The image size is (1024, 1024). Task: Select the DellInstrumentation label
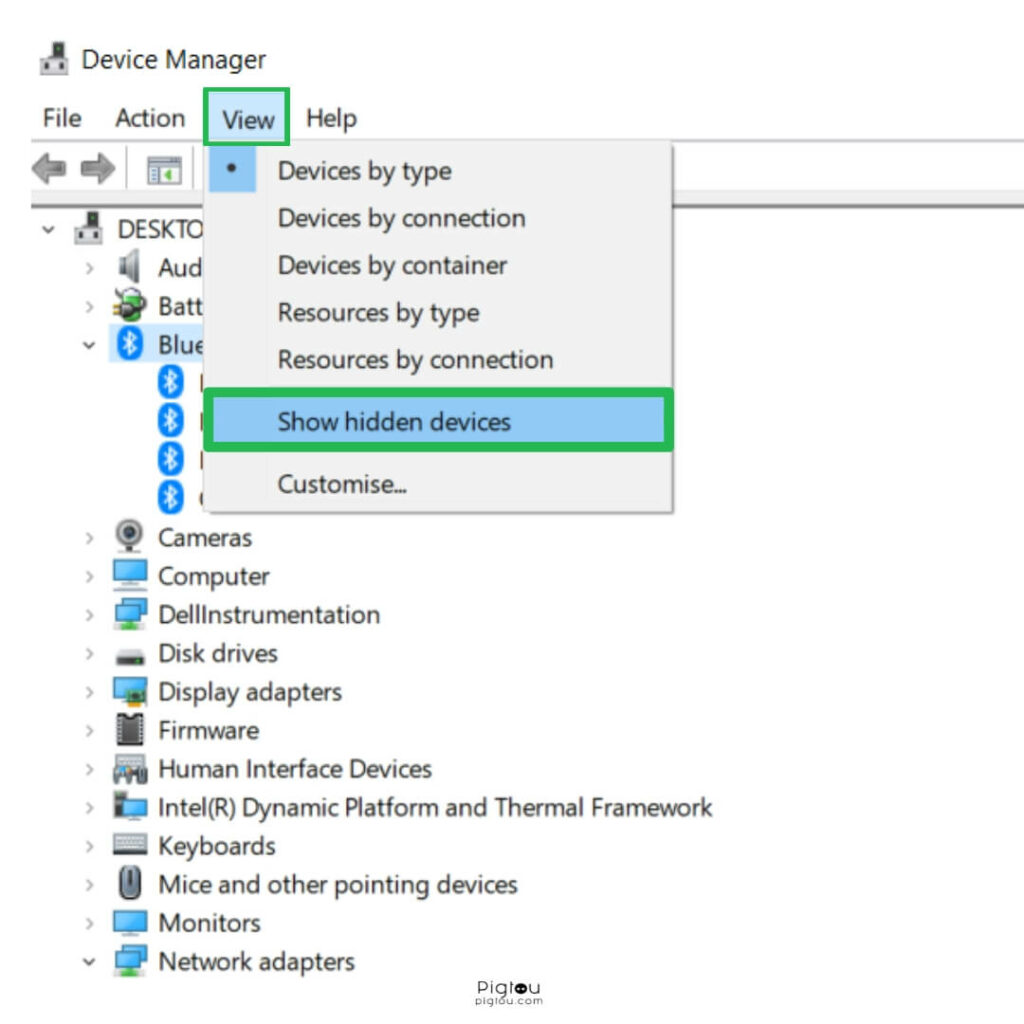(x=269, y=615)
